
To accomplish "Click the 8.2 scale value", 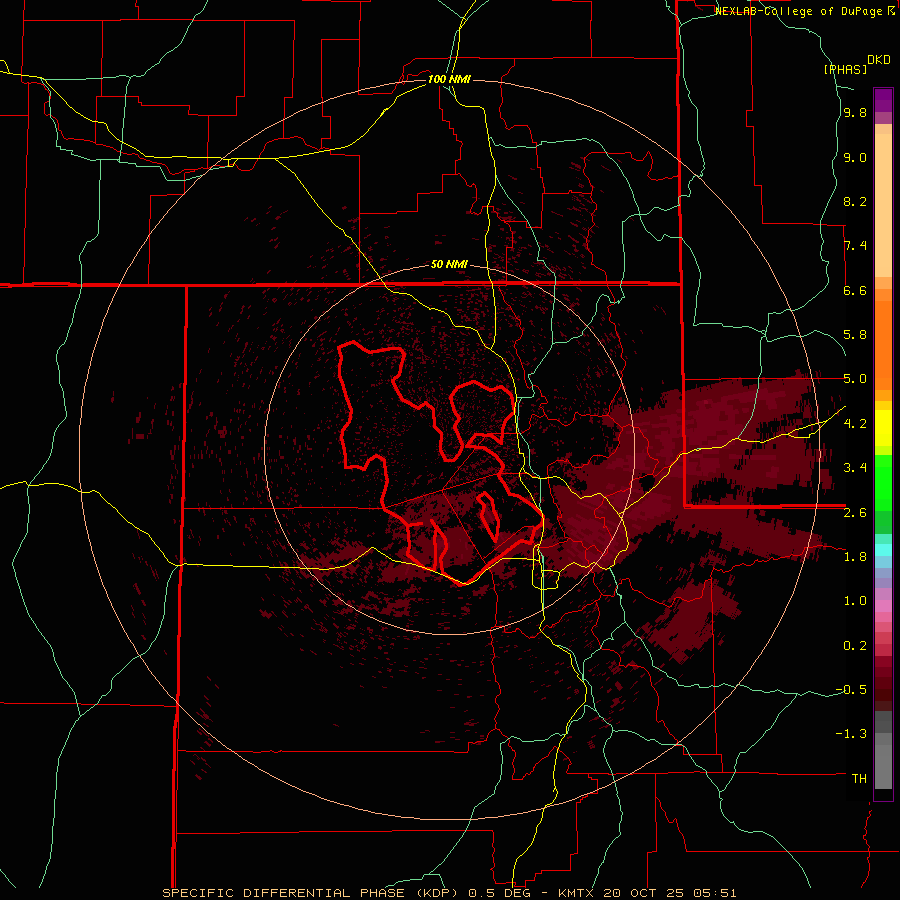I will (855, 201).
